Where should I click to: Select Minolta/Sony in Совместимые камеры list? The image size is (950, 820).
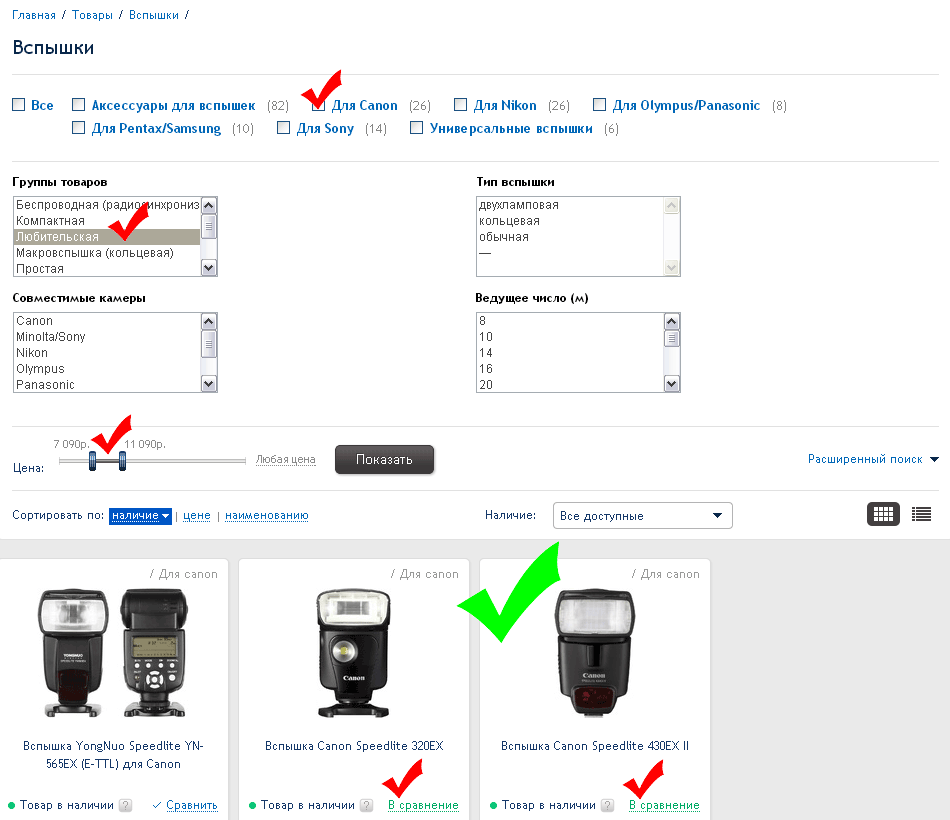click(x=107, y=336)
